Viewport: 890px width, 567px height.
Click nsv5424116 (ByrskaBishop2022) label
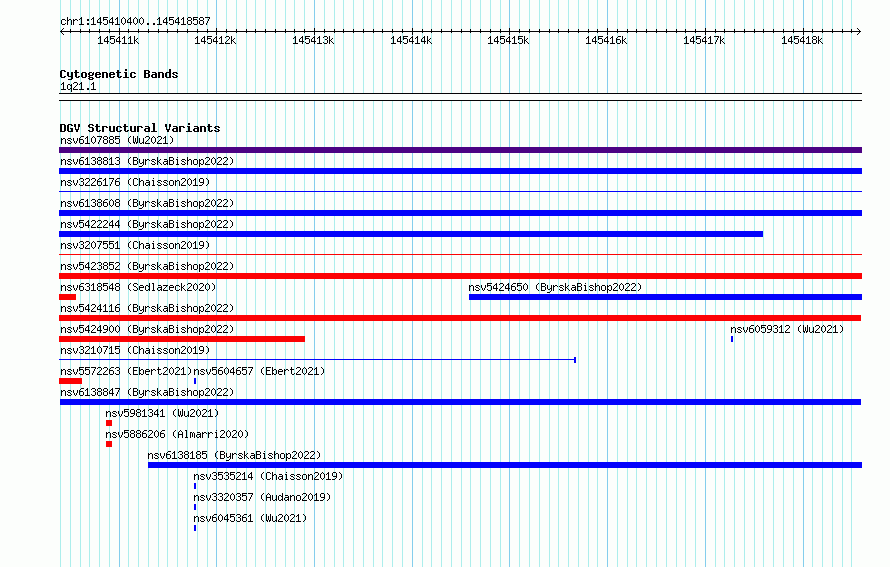(x=147, y=308)
